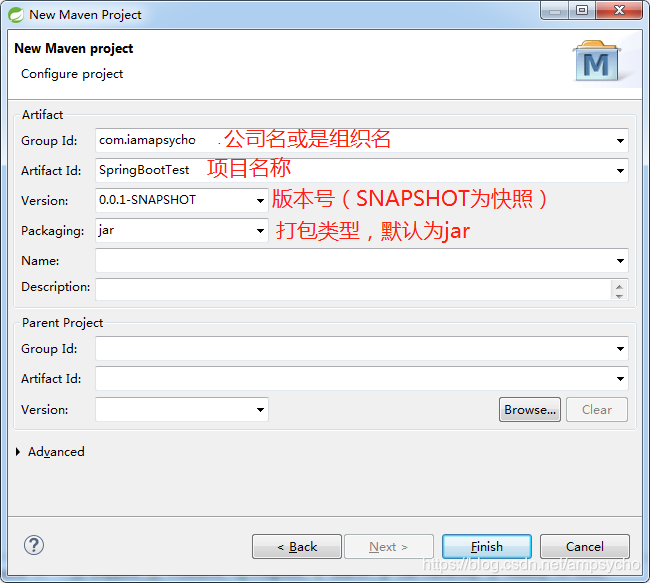Open the Parent Project Artifact Id dropdown arrow

[x=620, y=379]
